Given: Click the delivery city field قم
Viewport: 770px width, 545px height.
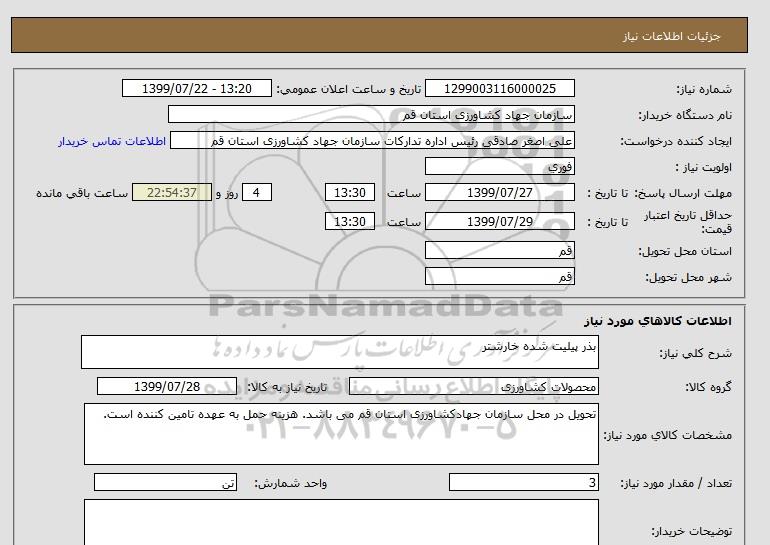Looking at the screenshot, I should click(x=499, y=276).
